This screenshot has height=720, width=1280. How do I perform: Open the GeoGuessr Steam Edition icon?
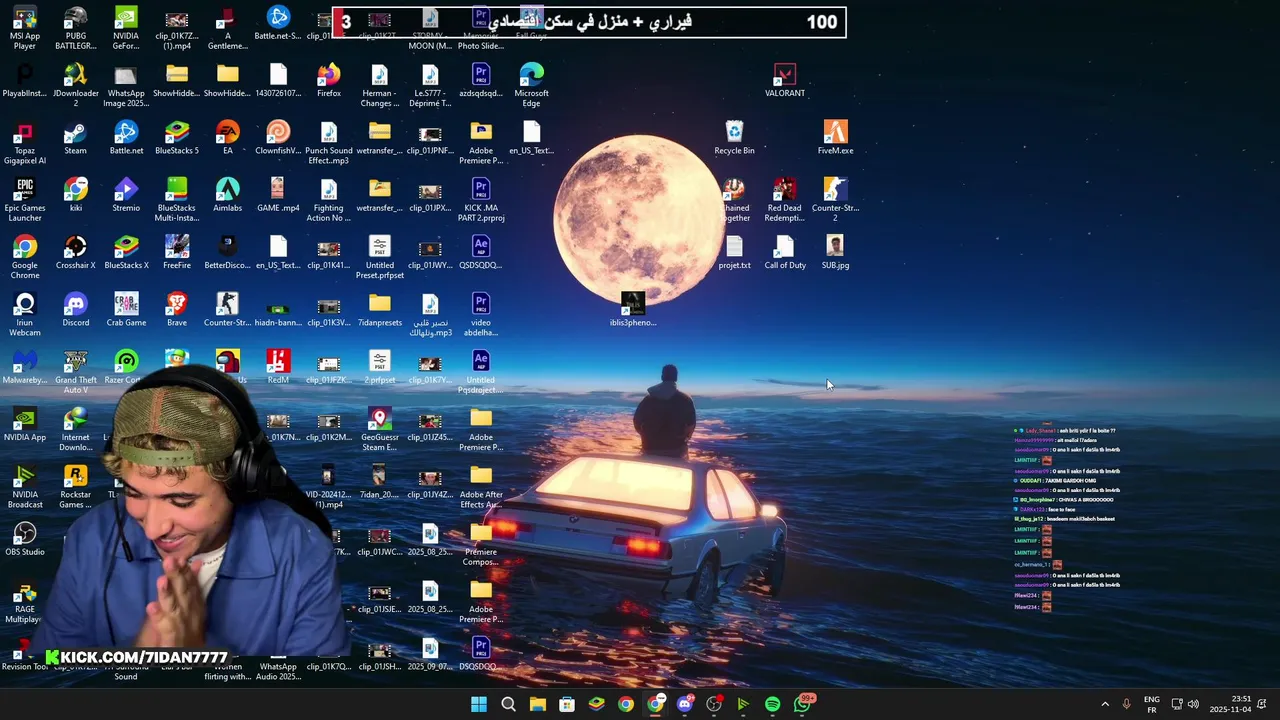coord(380,429)
